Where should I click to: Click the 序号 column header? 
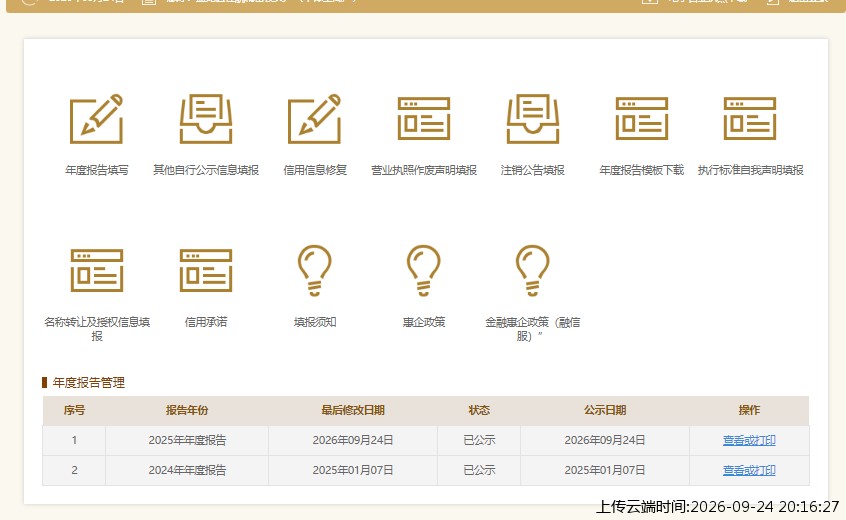74,410
